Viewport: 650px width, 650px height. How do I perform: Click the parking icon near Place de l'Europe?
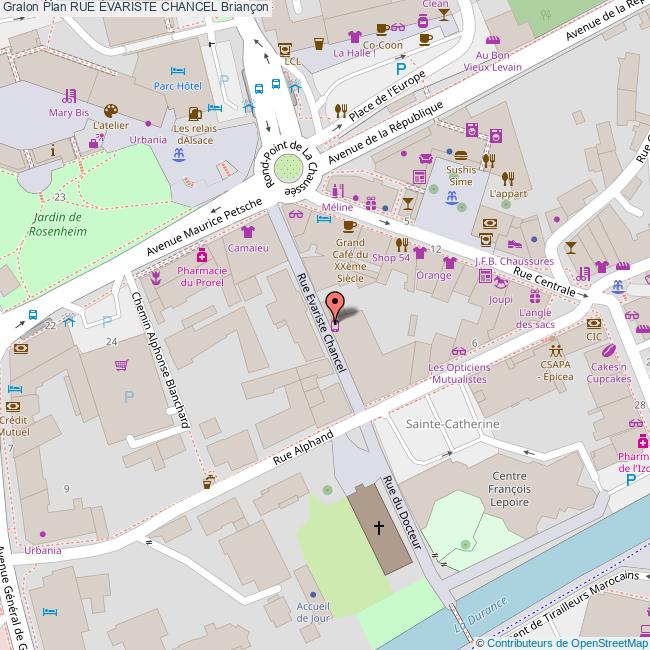point(401,69)
